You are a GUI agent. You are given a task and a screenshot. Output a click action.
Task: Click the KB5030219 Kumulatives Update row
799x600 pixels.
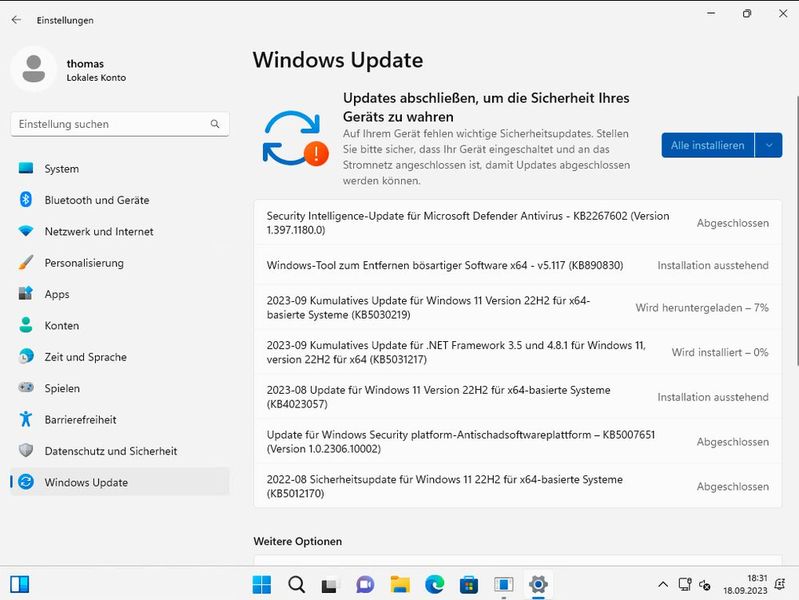tap(518, 307)
